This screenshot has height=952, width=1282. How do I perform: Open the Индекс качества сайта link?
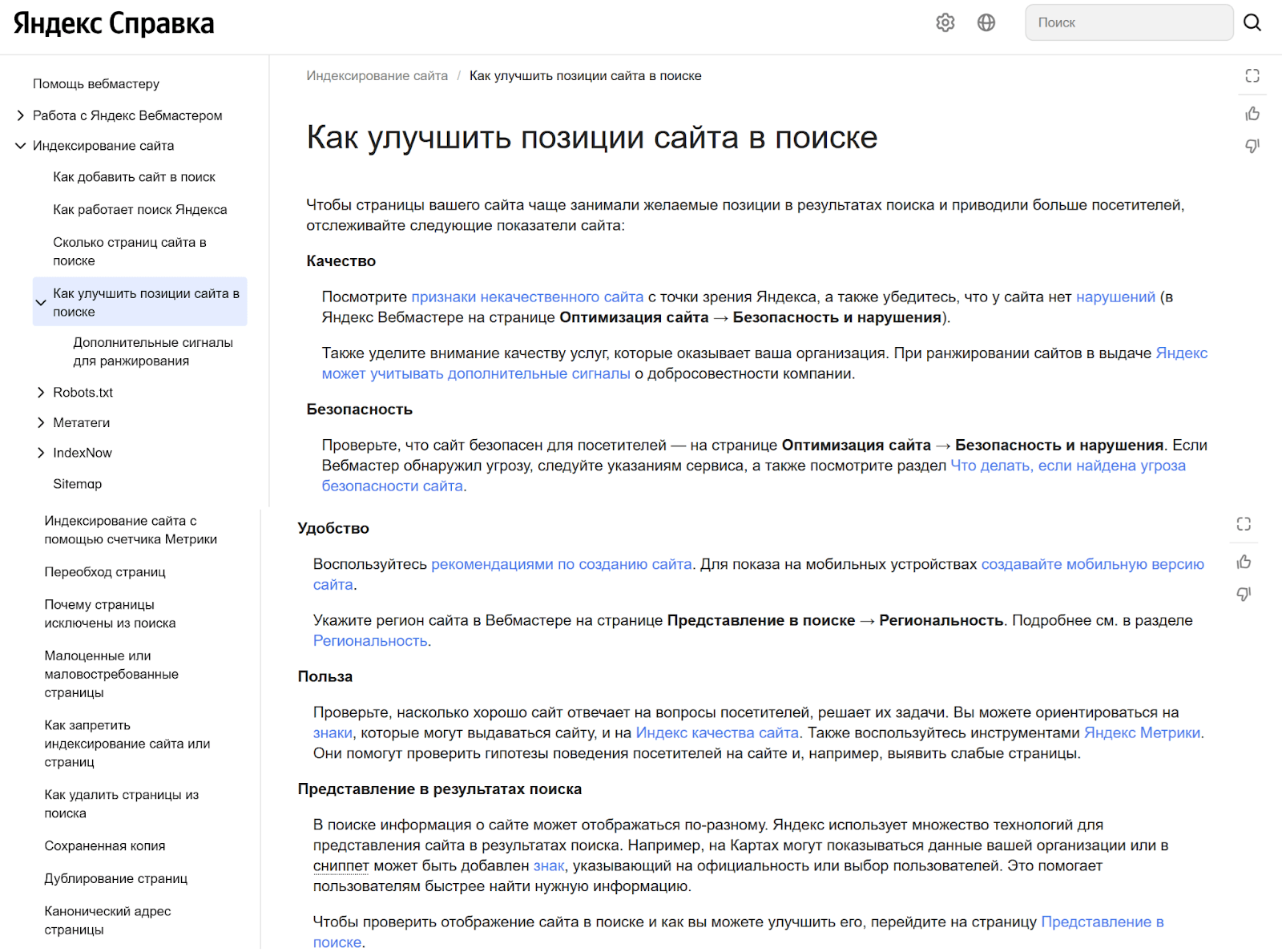pyautogui.click(x=717, y=733)
